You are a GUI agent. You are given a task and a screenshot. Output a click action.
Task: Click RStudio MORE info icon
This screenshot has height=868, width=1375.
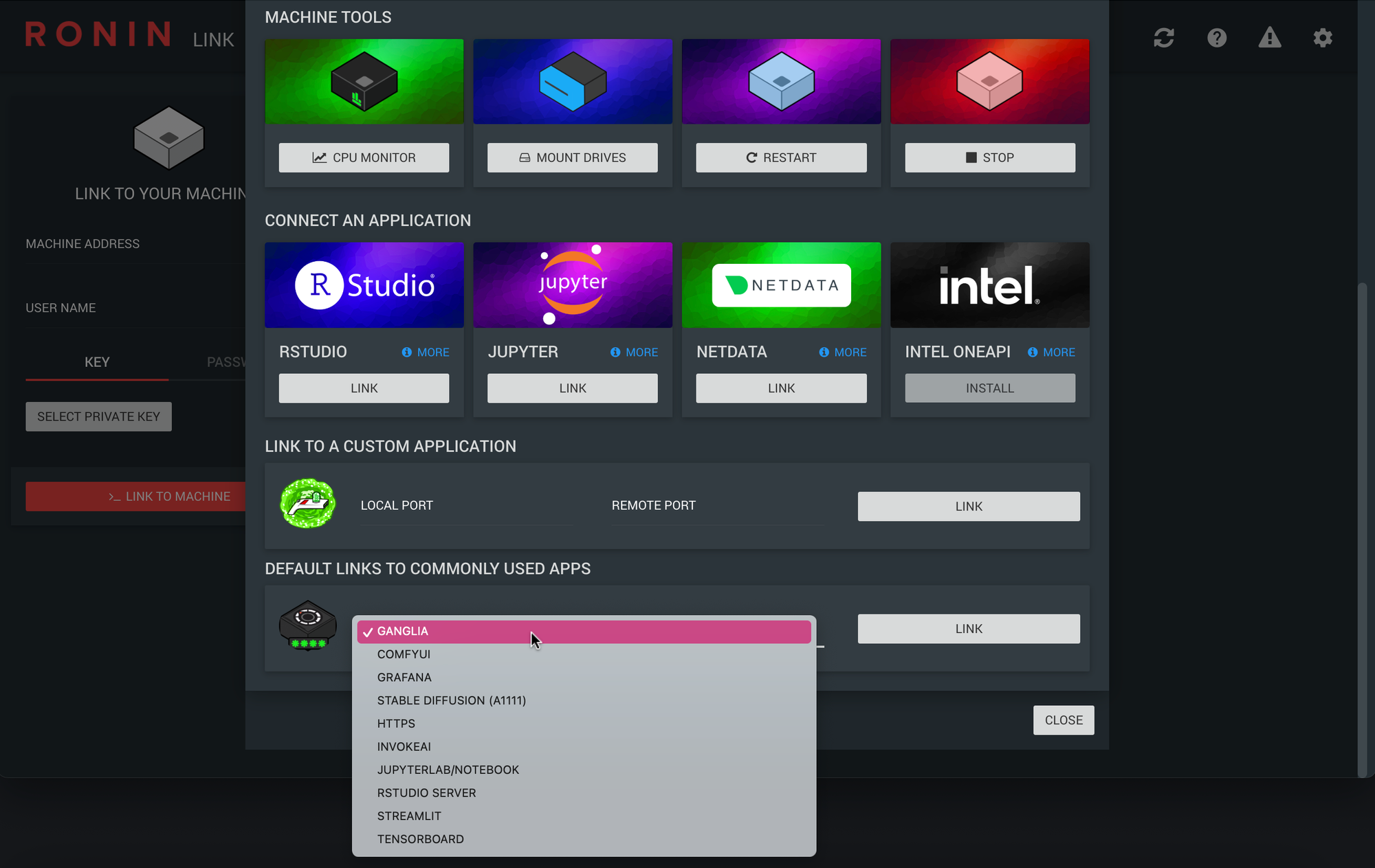(407, 352)
